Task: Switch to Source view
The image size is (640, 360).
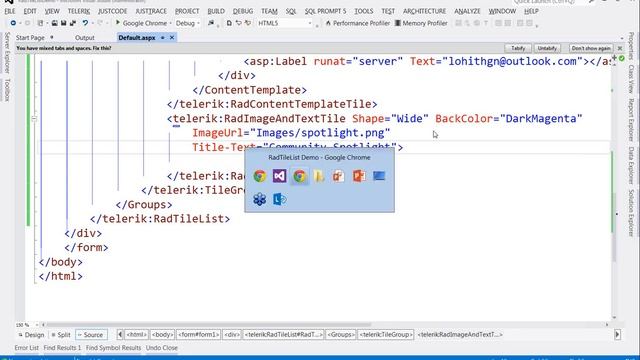Action: click(91, 335)
